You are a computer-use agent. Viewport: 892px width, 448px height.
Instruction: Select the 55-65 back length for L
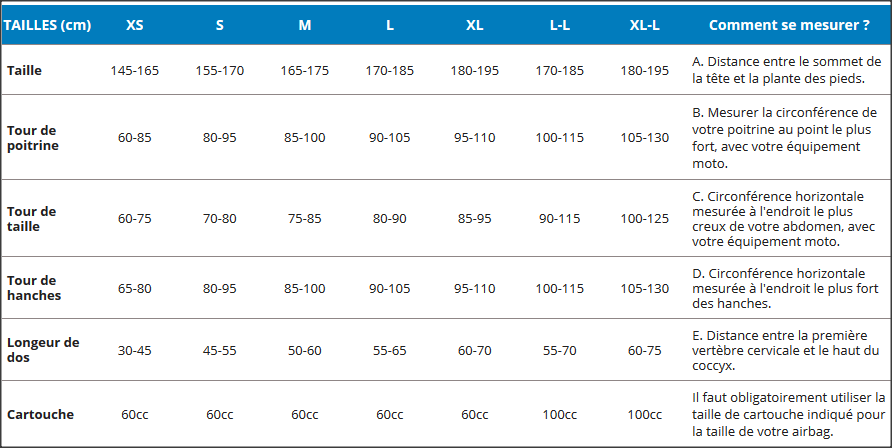[390, 351]
